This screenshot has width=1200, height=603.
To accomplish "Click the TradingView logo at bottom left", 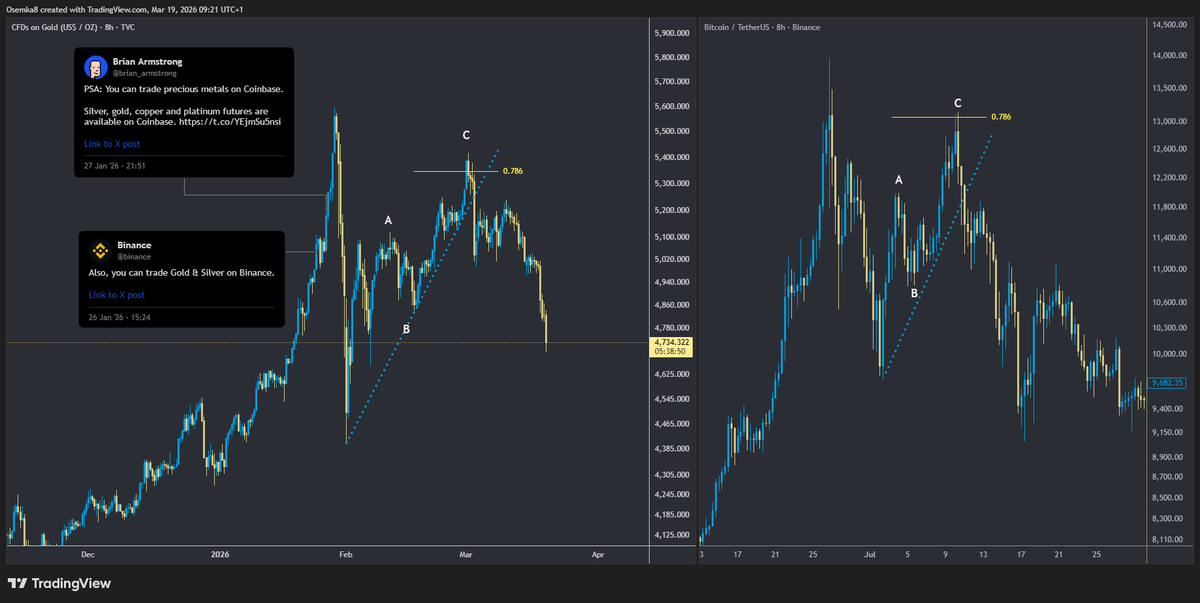I will [x=59, y=583].
